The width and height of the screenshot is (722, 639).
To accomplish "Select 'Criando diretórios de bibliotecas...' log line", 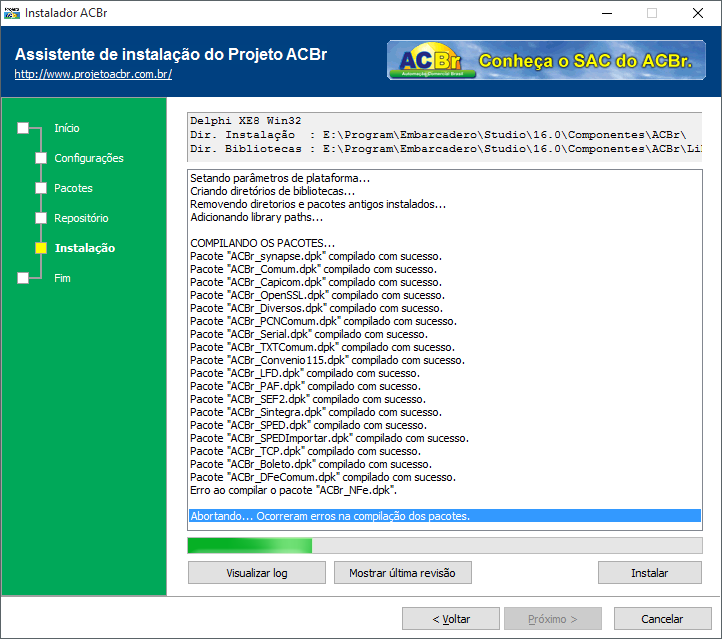I will pyautogui.click(x=273, y=191).
